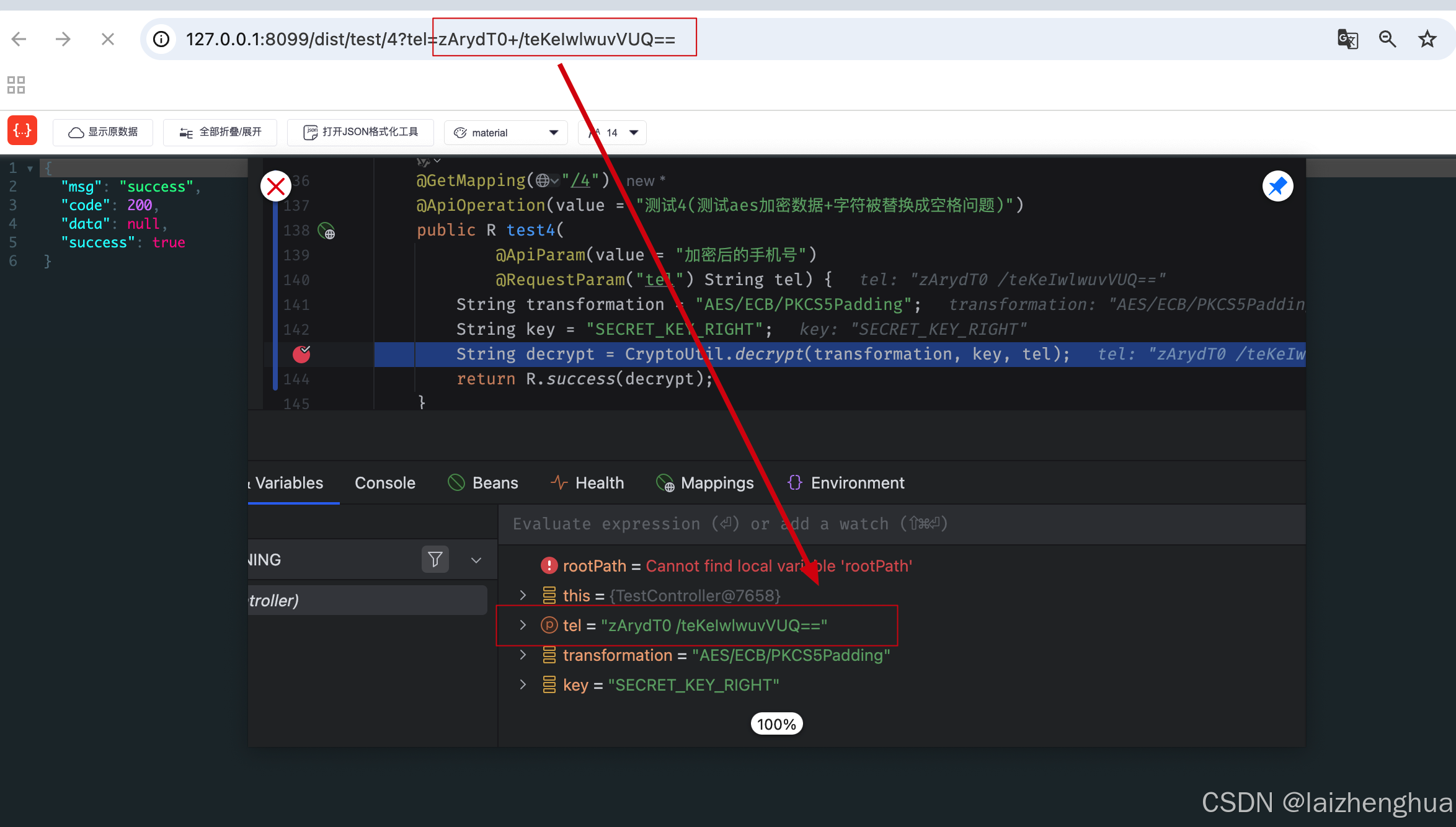Click the red X close image icon

point(276,186)
